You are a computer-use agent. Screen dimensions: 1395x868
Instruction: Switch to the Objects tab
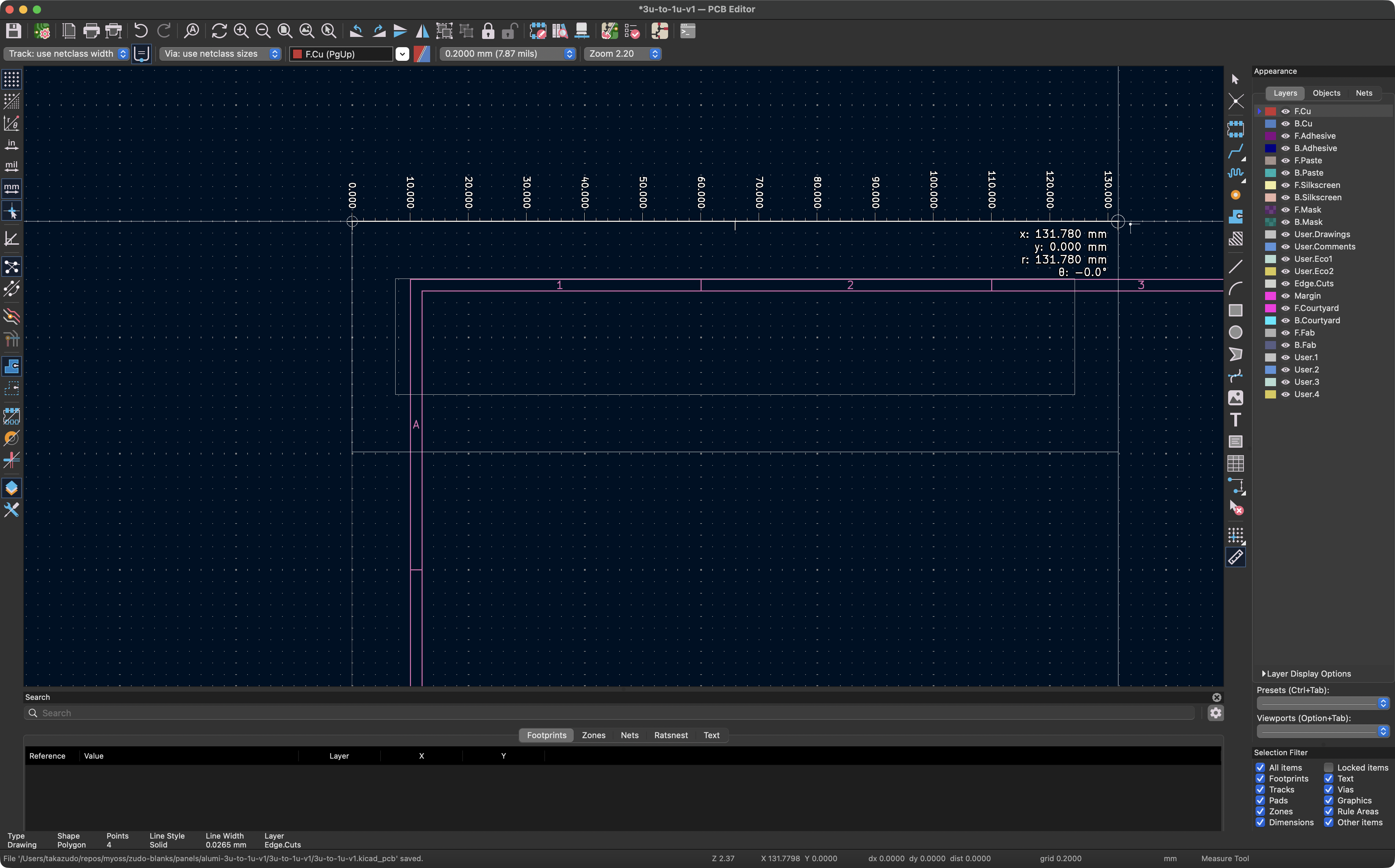[x=1326, y=93]
